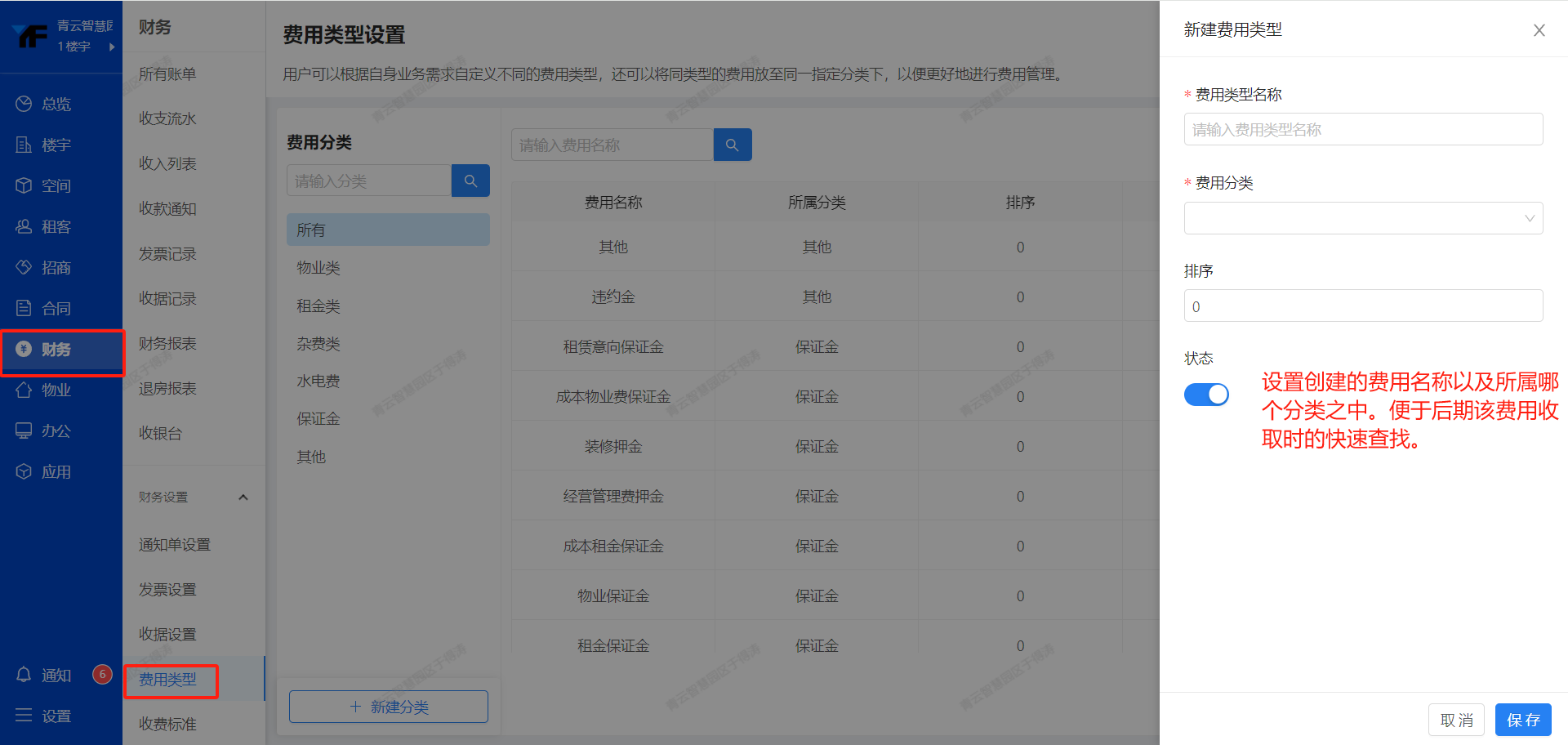Search categories with the 请输入分类 magnifier button
This screenshot has height=745, width=1568.
pos(470,181)
